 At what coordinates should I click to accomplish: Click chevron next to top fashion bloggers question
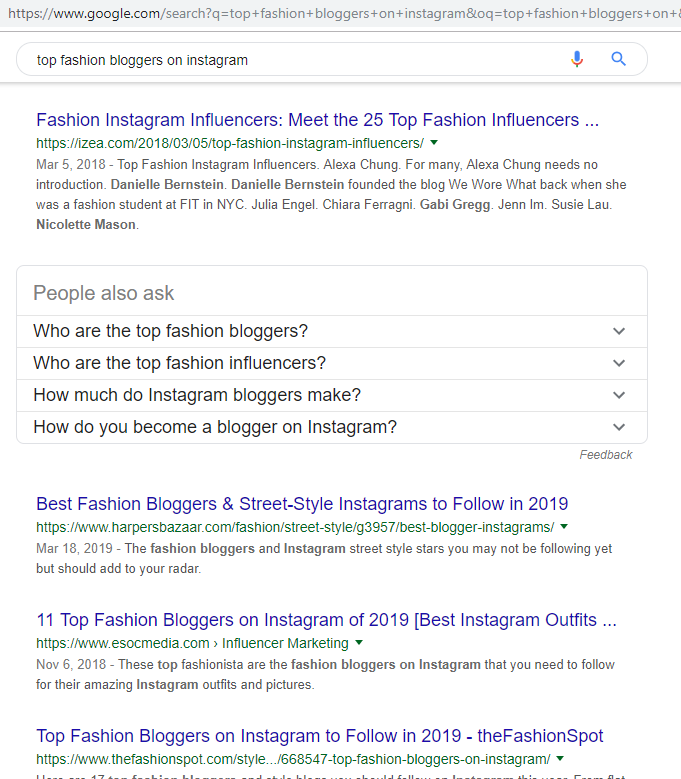[x=619, y=331]
